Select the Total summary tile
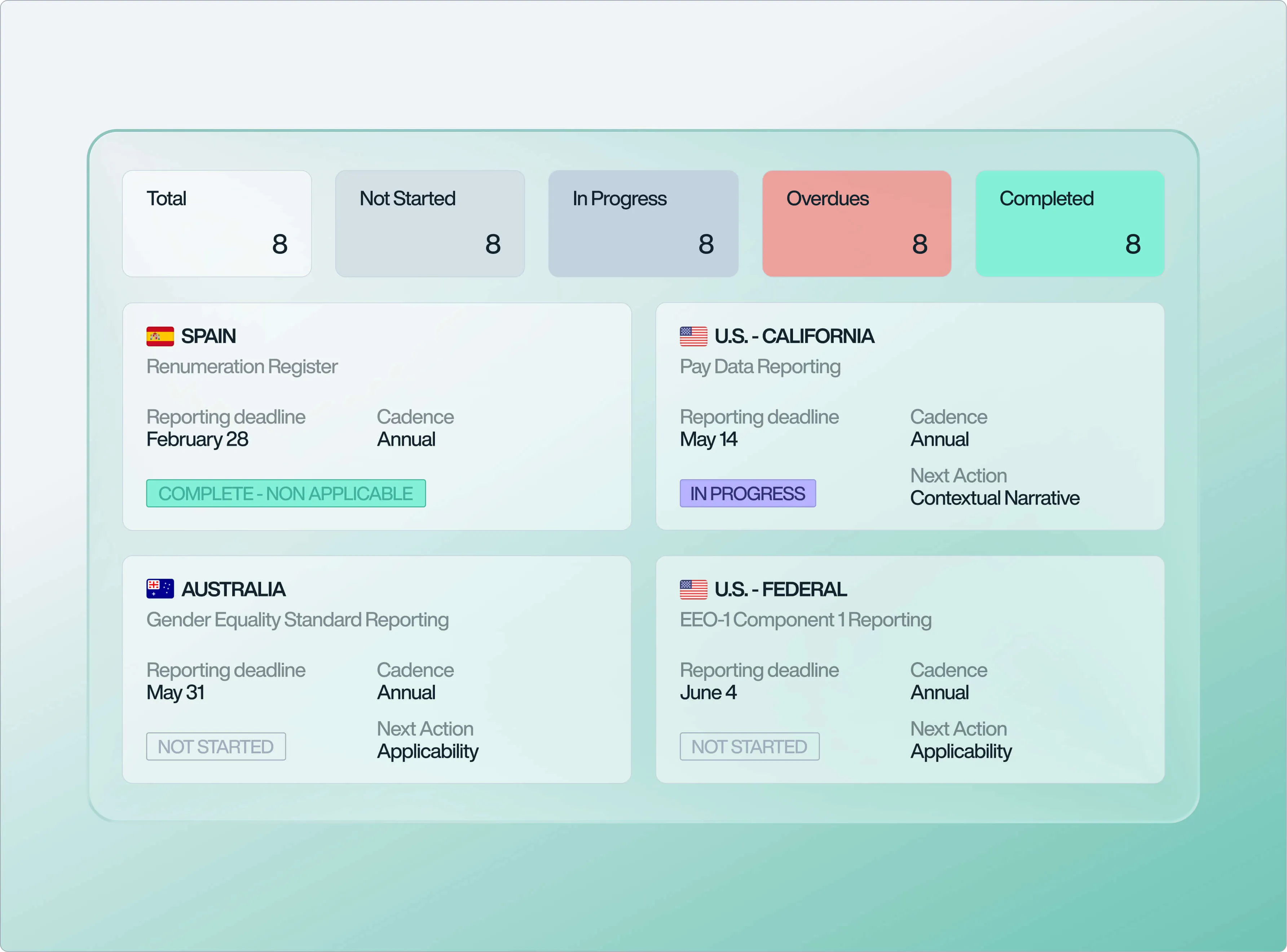This screenshot has height=952, width=1287. pos(217,223)
